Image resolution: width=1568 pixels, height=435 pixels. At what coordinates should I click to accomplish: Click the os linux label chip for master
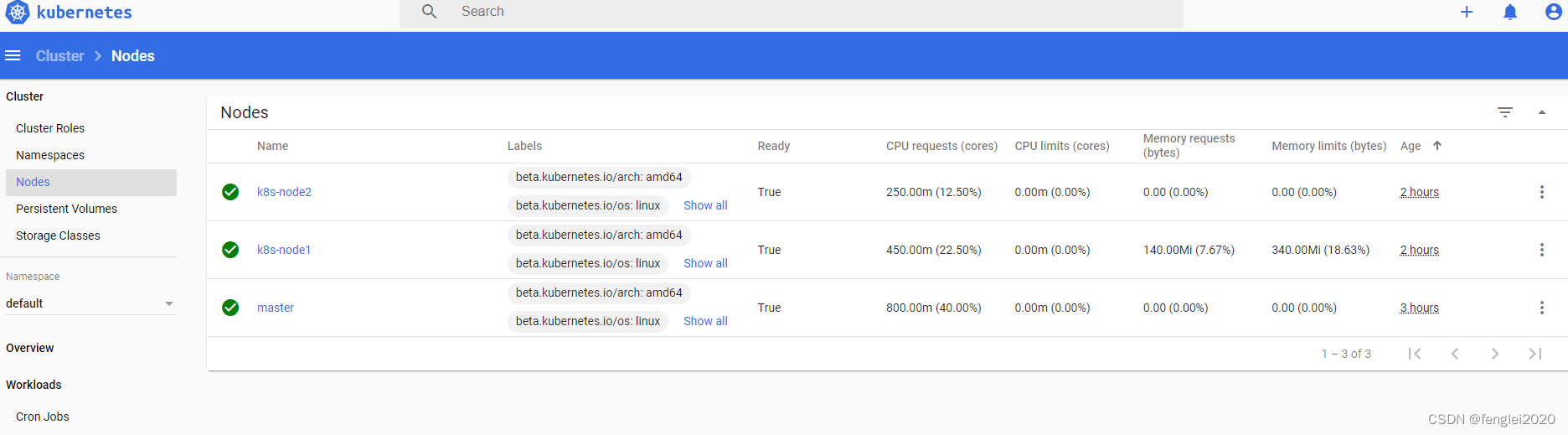click(x=588, y=321)
